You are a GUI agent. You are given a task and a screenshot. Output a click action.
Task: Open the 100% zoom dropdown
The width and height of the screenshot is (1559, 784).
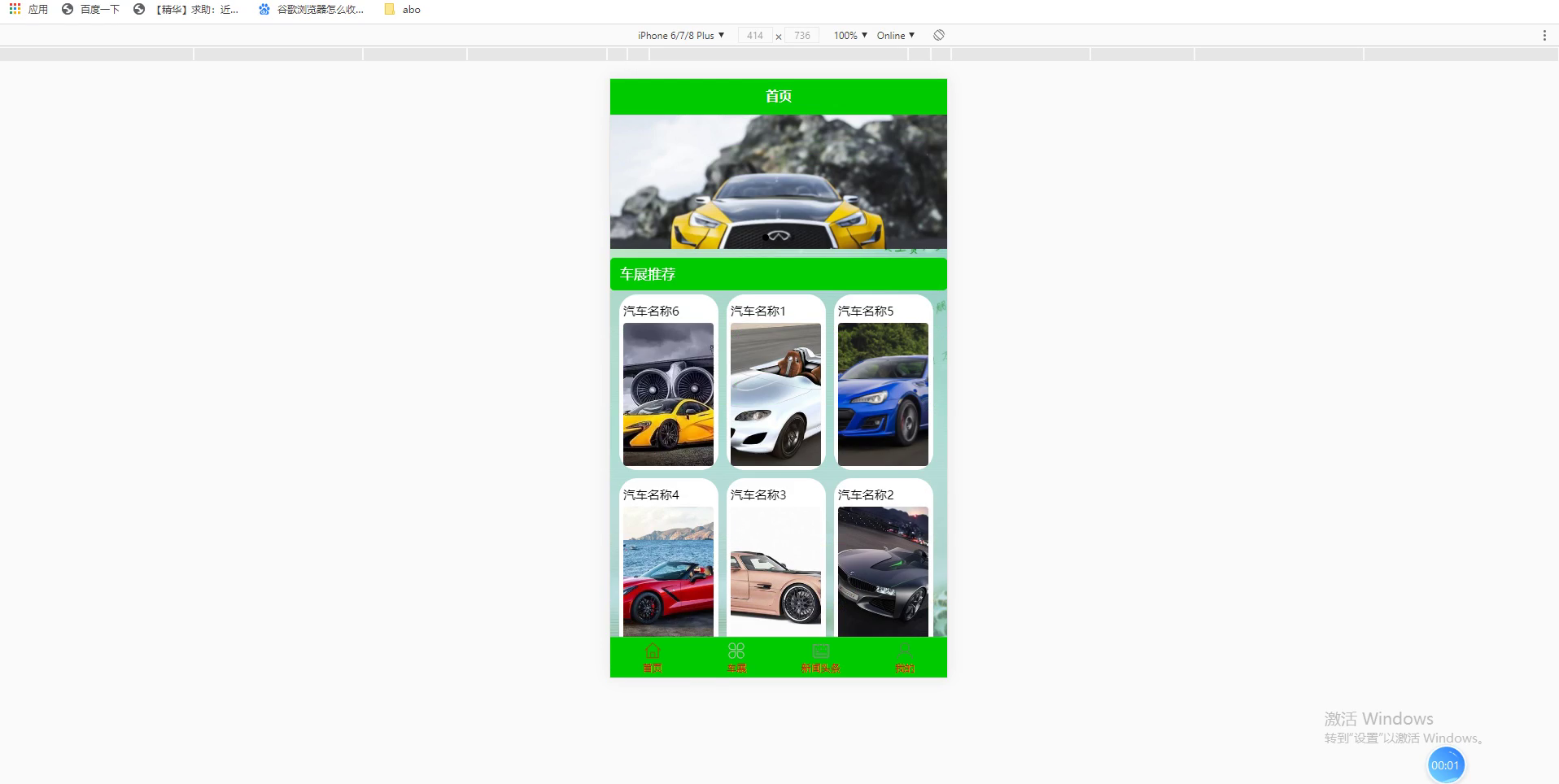click(850, 35)
